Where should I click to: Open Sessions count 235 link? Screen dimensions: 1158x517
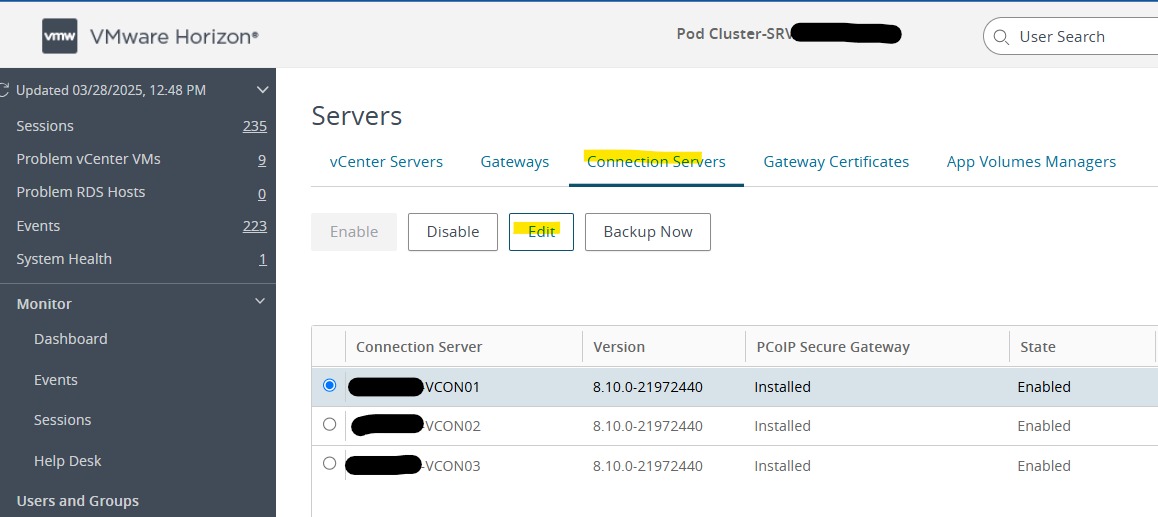[255, 126]
